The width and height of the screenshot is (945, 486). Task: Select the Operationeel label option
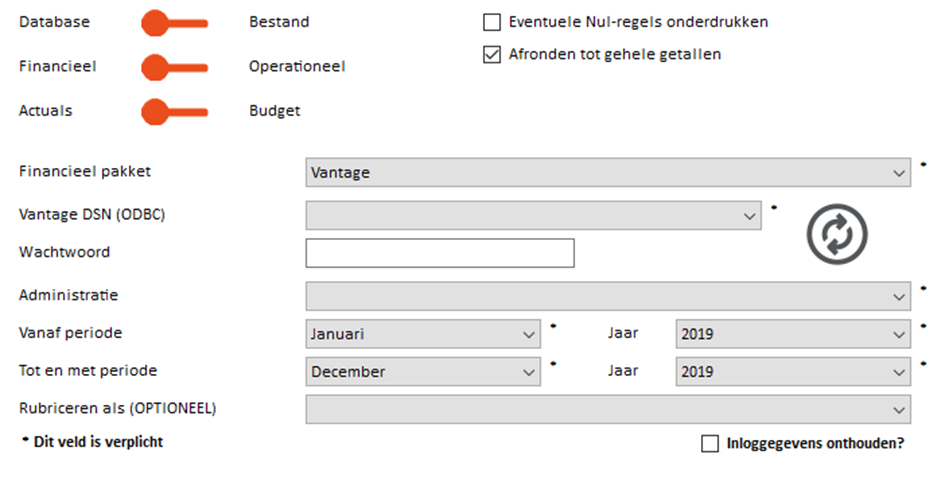(297, 66)
